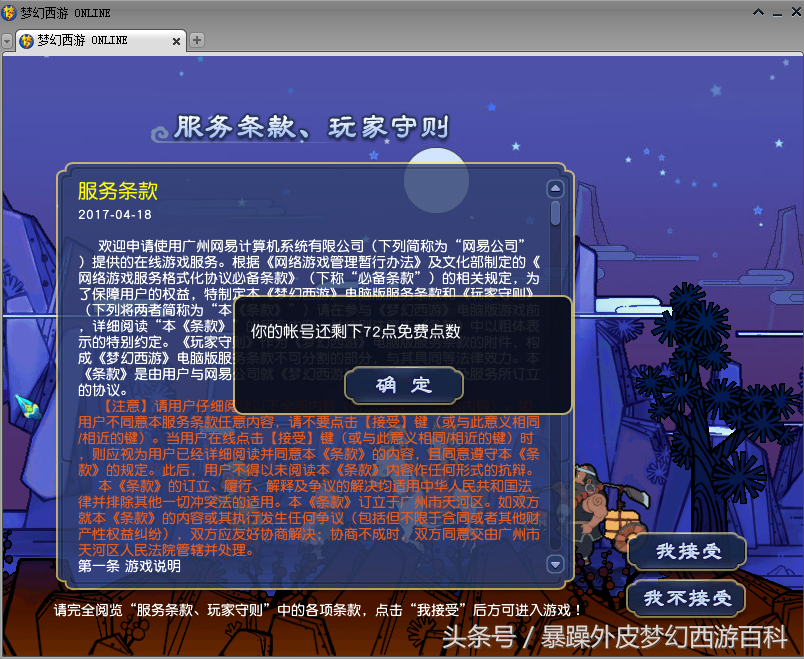Image resolution: width=804 pixels, height=659 pixels.
Task: Open the tab list dropdown arrow
Action: (7, 41)
